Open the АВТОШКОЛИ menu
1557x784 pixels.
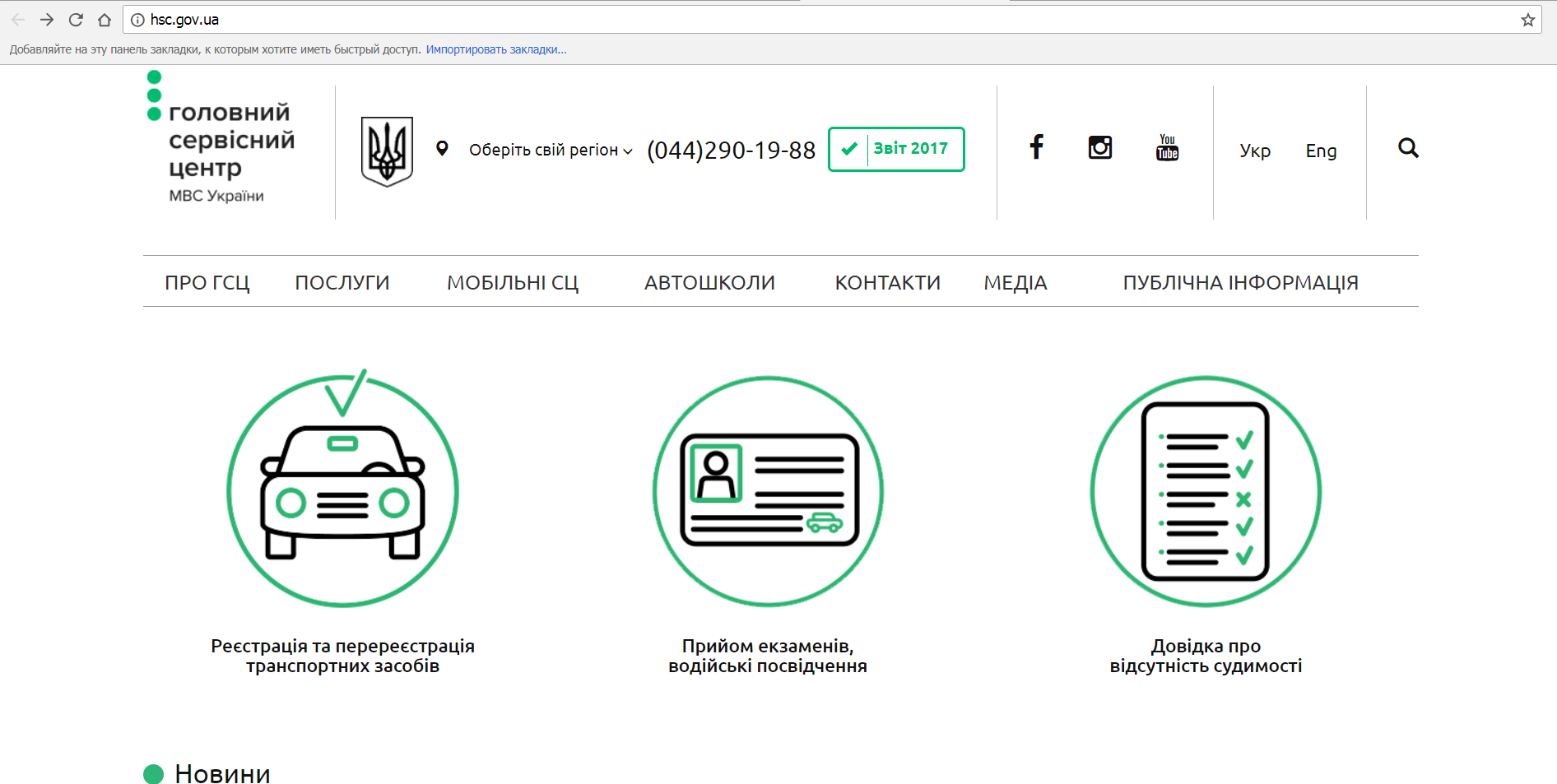[x=709, y=282]
